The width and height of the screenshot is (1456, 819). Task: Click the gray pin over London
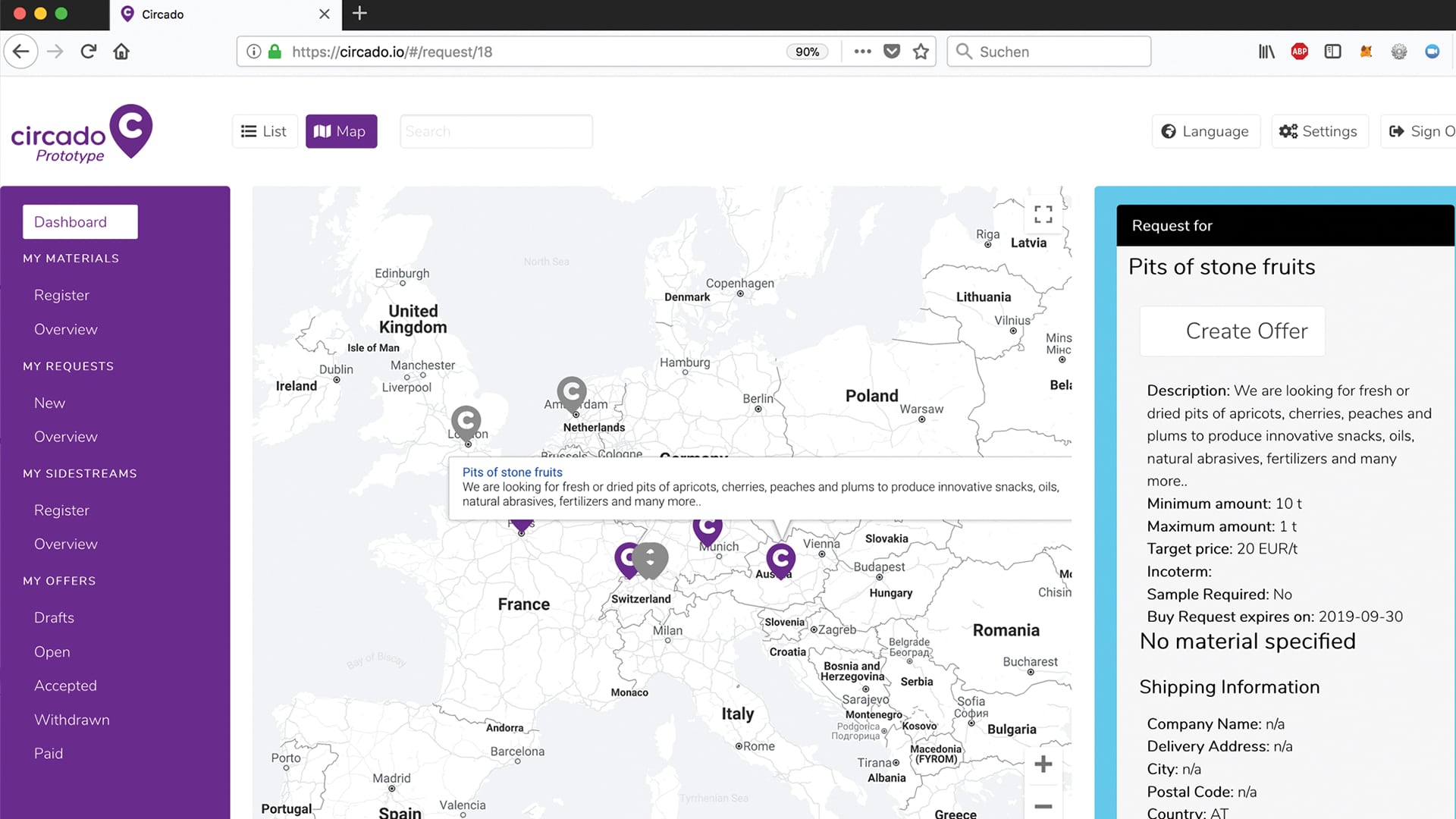click(x=466, y=421)
